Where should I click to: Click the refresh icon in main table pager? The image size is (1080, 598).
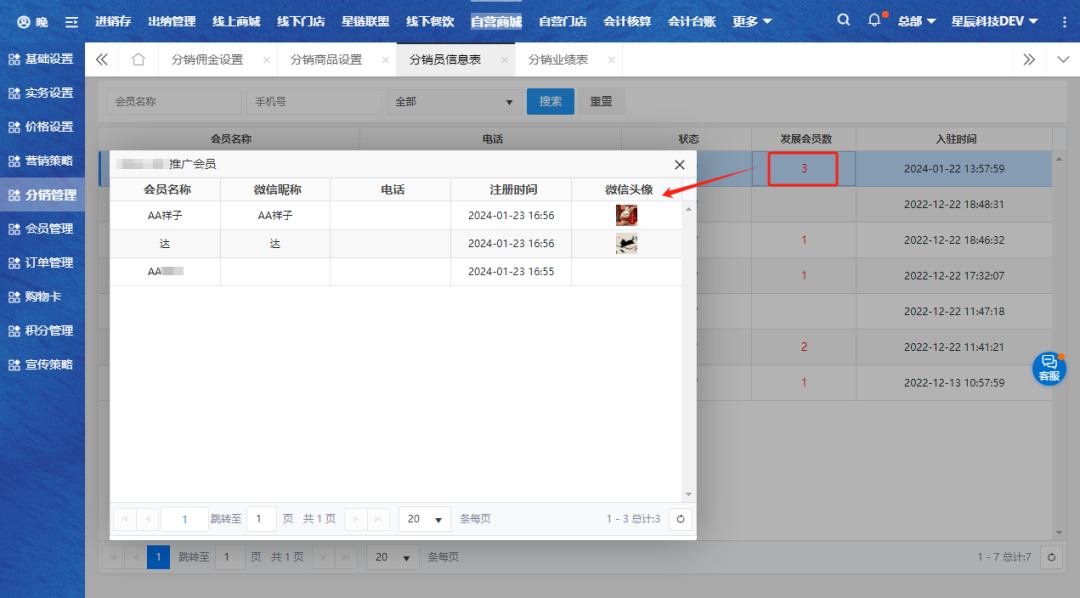pos(1051,557)
